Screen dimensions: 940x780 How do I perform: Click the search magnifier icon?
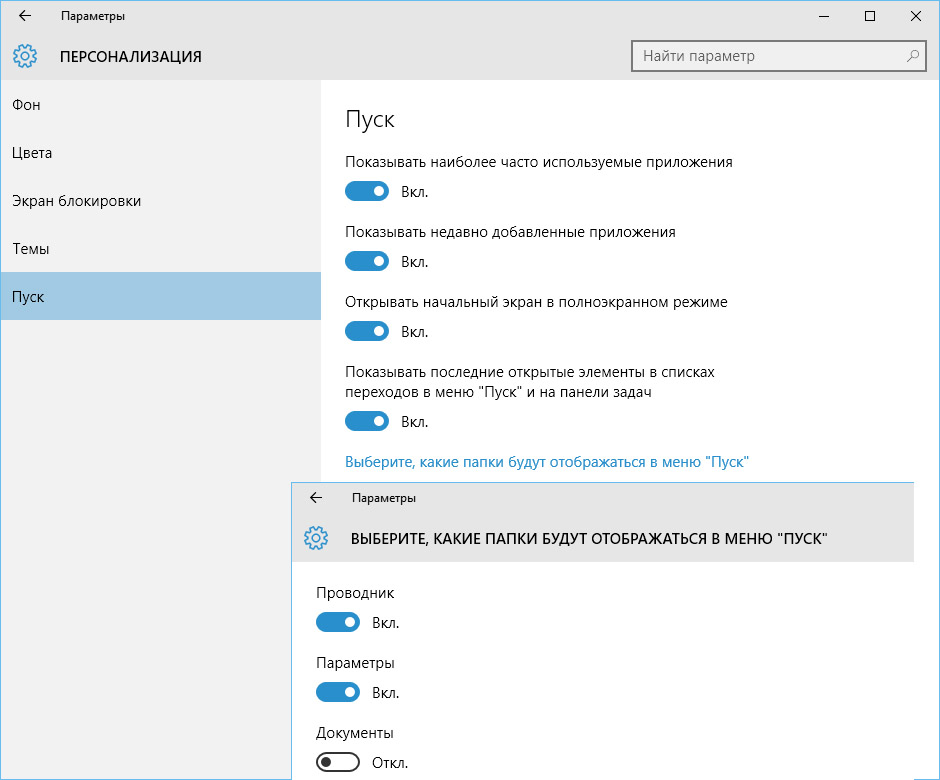(913, 56)
